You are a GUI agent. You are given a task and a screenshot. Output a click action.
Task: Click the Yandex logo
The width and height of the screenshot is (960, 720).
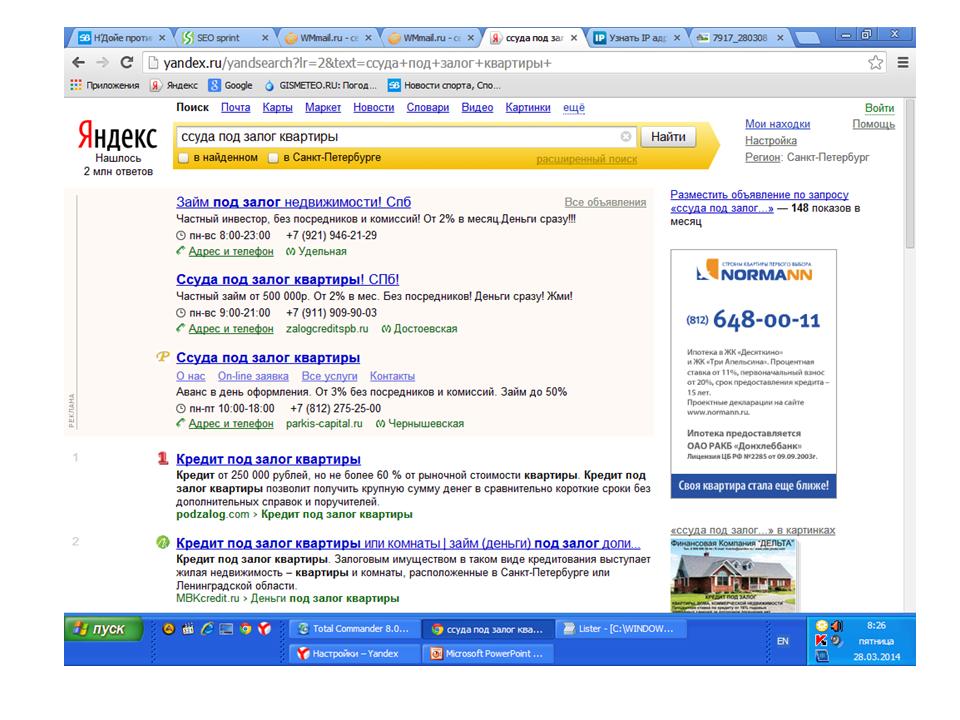point(118,135)
